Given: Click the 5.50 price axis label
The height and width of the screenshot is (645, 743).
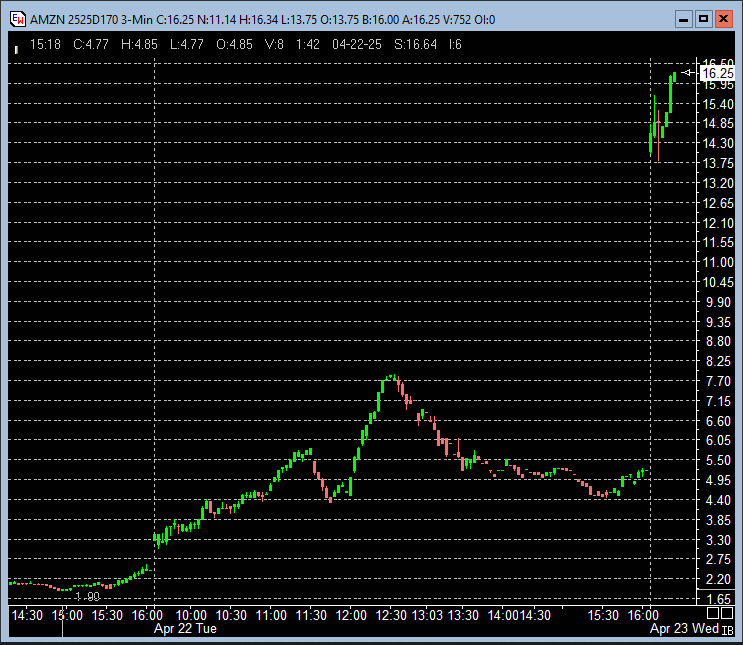Looking at the screenshot, I should coord(718,461).
